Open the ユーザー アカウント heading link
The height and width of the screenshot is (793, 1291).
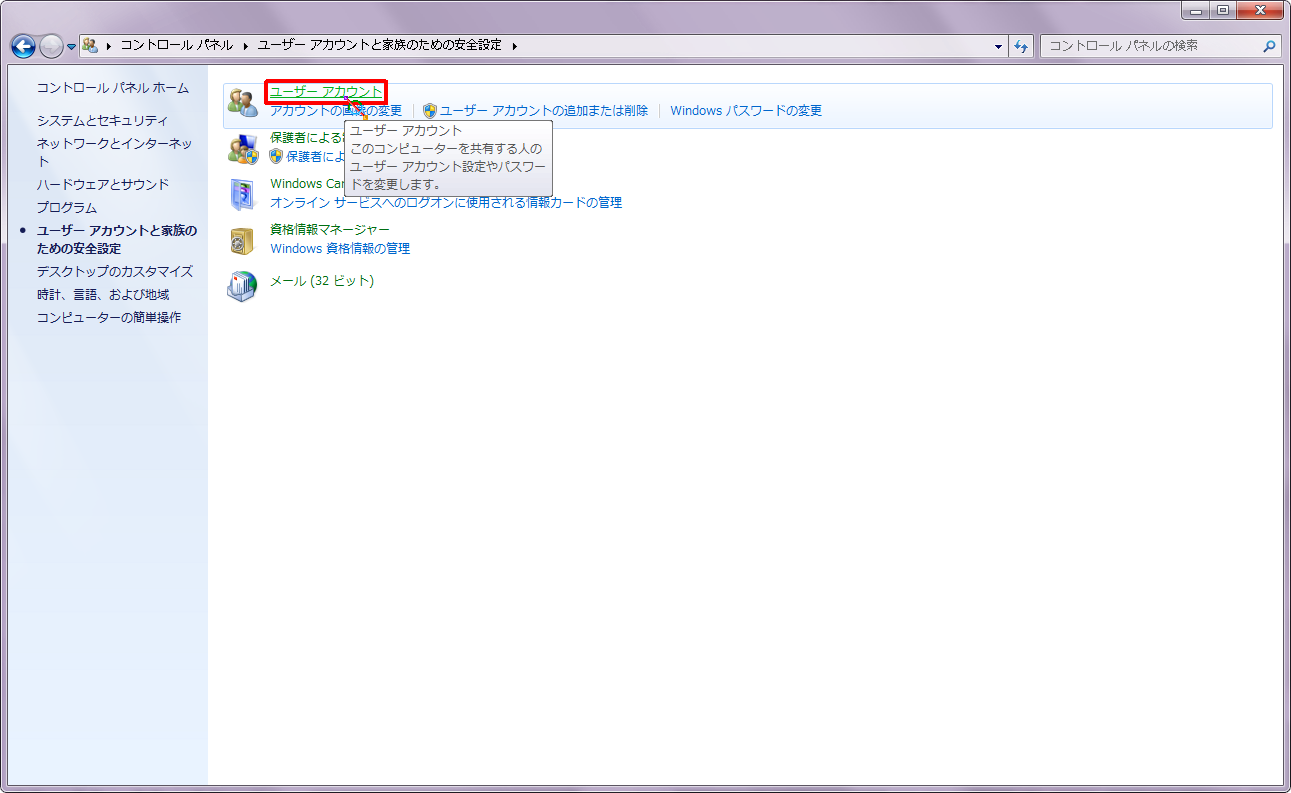pyautogui.click(x=326, y=92)
